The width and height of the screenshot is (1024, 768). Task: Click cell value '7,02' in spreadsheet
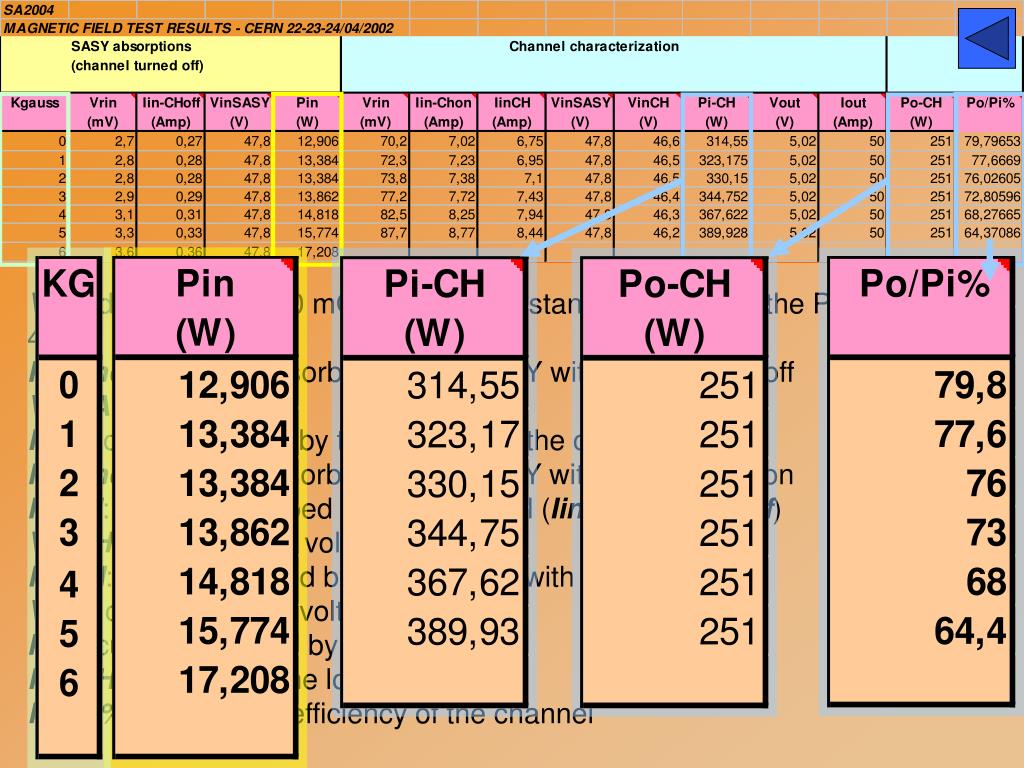[x=461, y=141]
